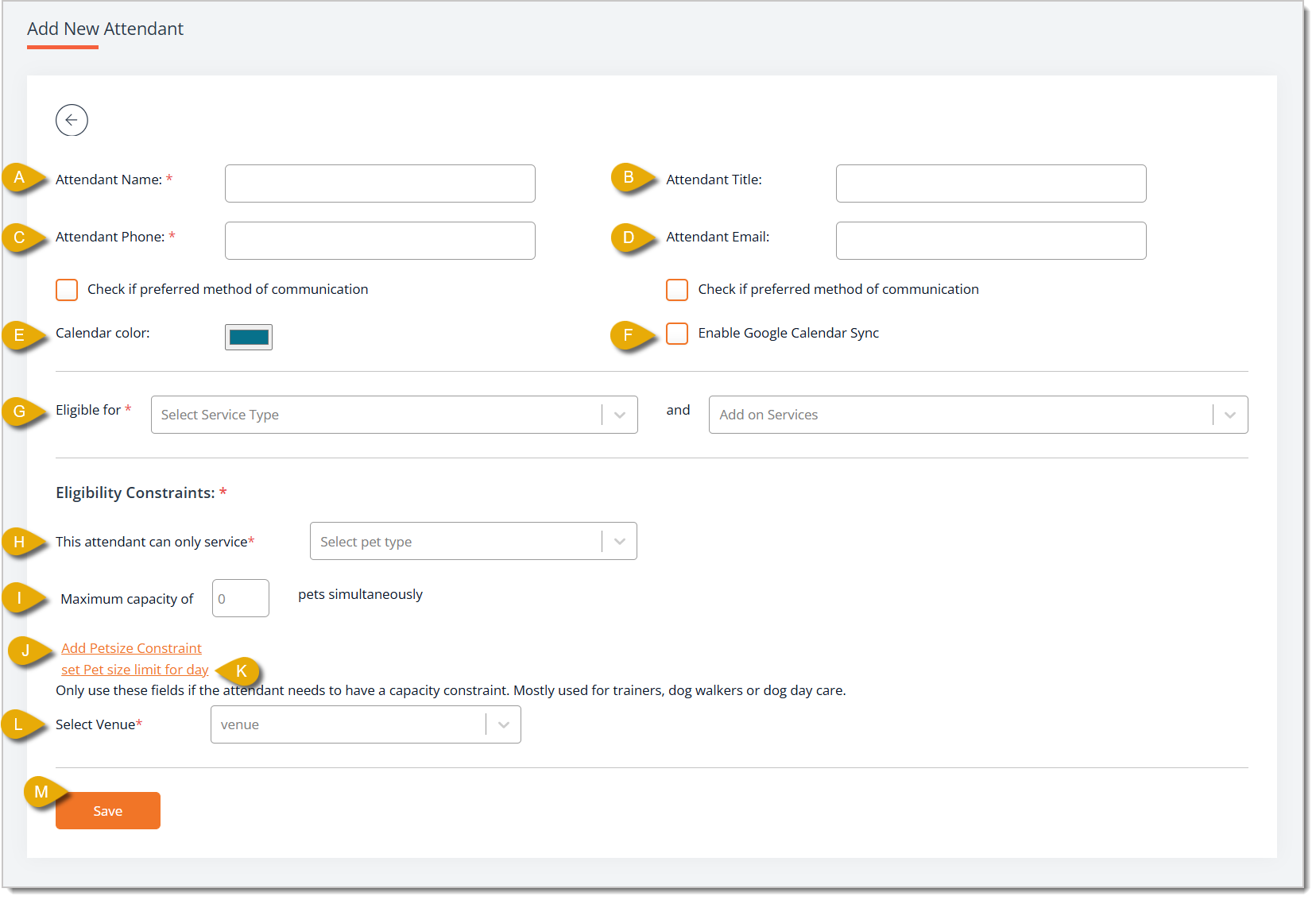Open the Select Service Type dropdown
Image resolution: width=1316 pixels, height=900 pixels.
tap(394, 415)
